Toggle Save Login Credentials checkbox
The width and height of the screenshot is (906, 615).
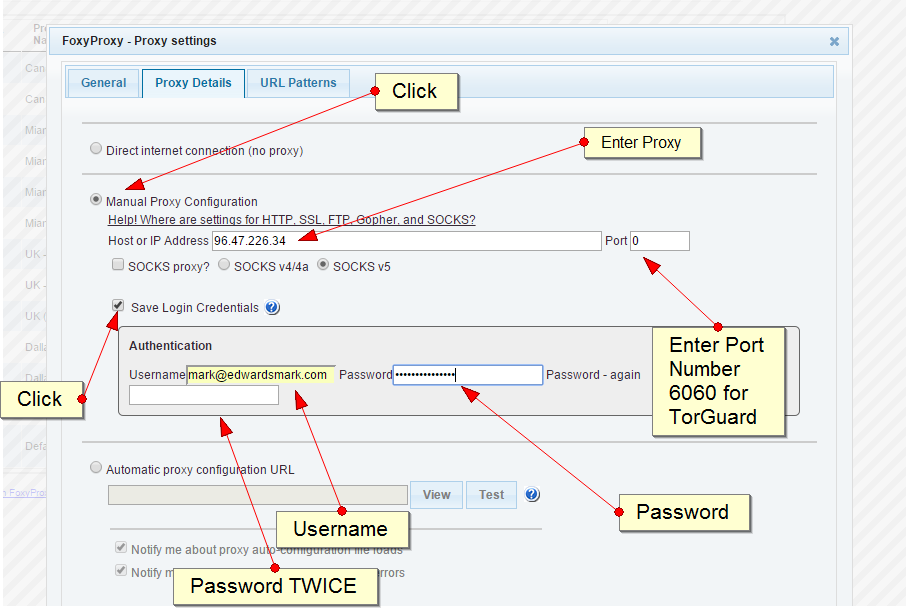coord(118,305)
